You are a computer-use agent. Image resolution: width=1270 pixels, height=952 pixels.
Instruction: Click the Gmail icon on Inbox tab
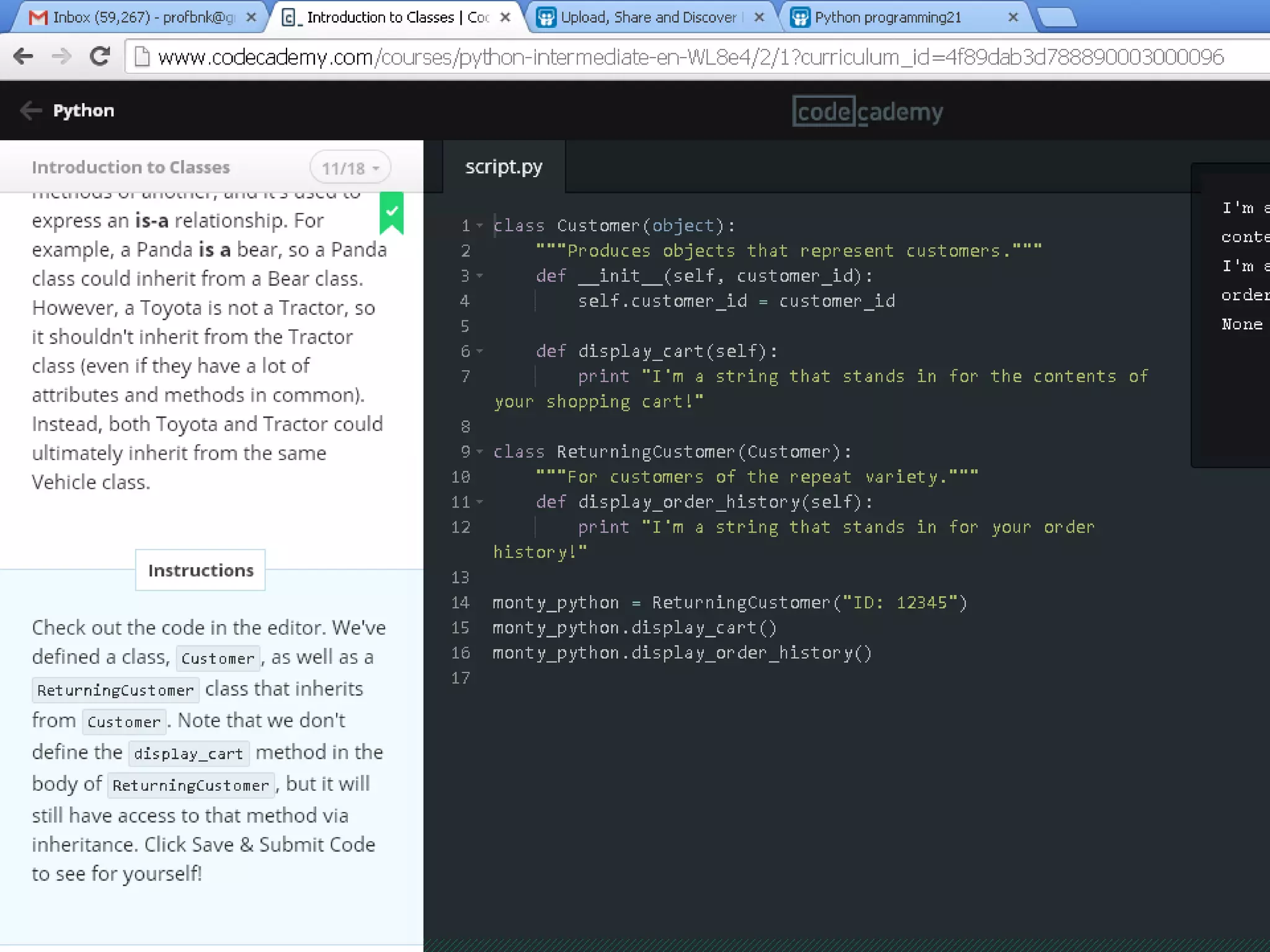point(38,17)
